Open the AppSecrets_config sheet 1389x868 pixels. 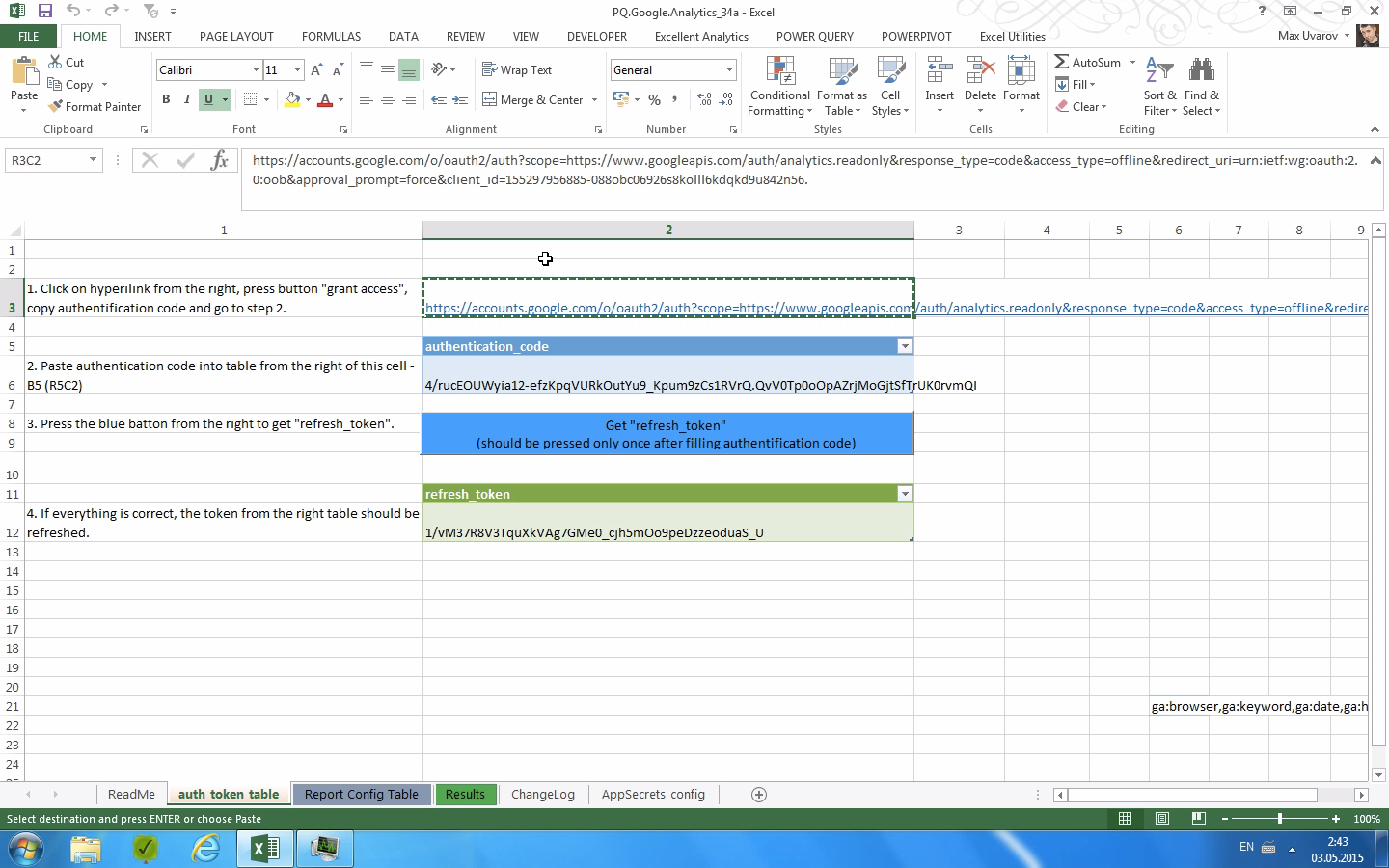click(653, 795)
